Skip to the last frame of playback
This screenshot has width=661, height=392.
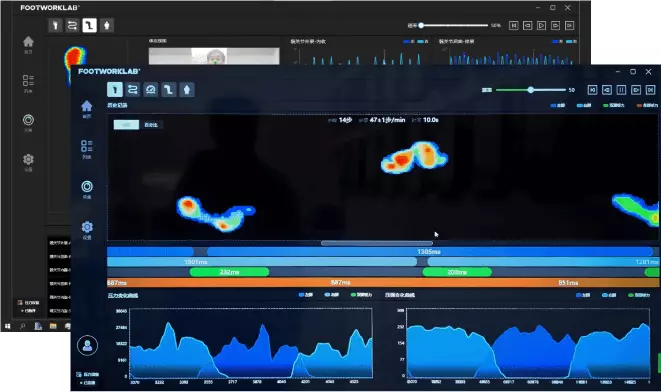tap(650, 90)
